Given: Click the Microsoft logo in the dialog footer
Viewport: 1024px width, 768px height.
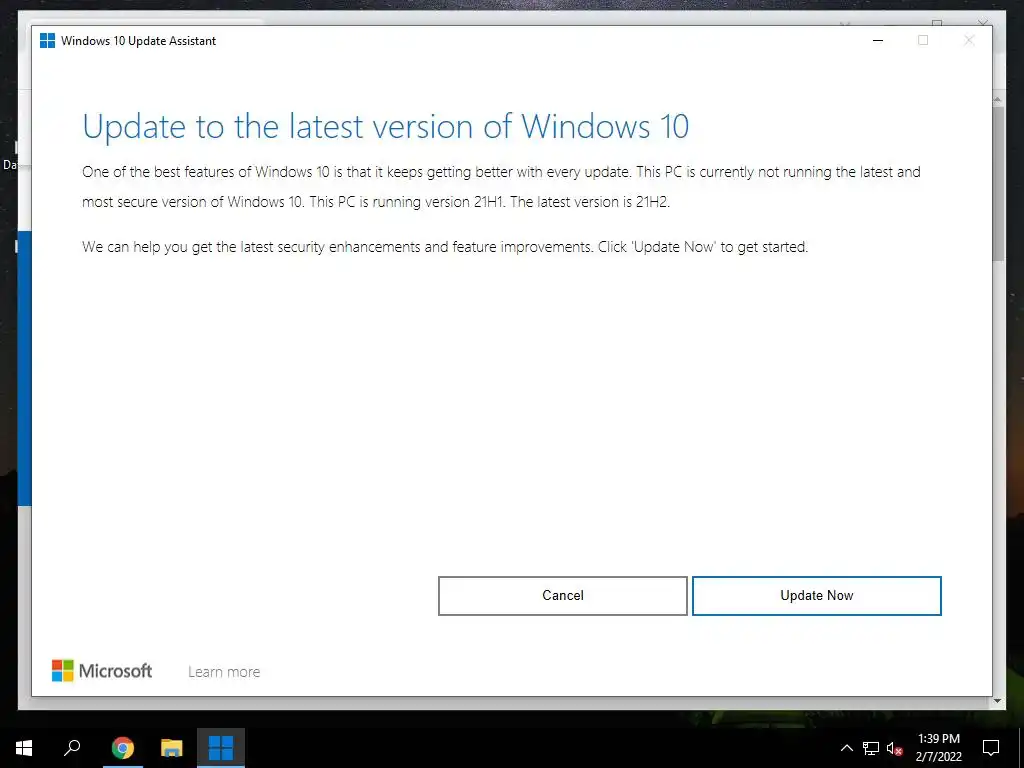Looking at the screenshot, I should (102, 671).
